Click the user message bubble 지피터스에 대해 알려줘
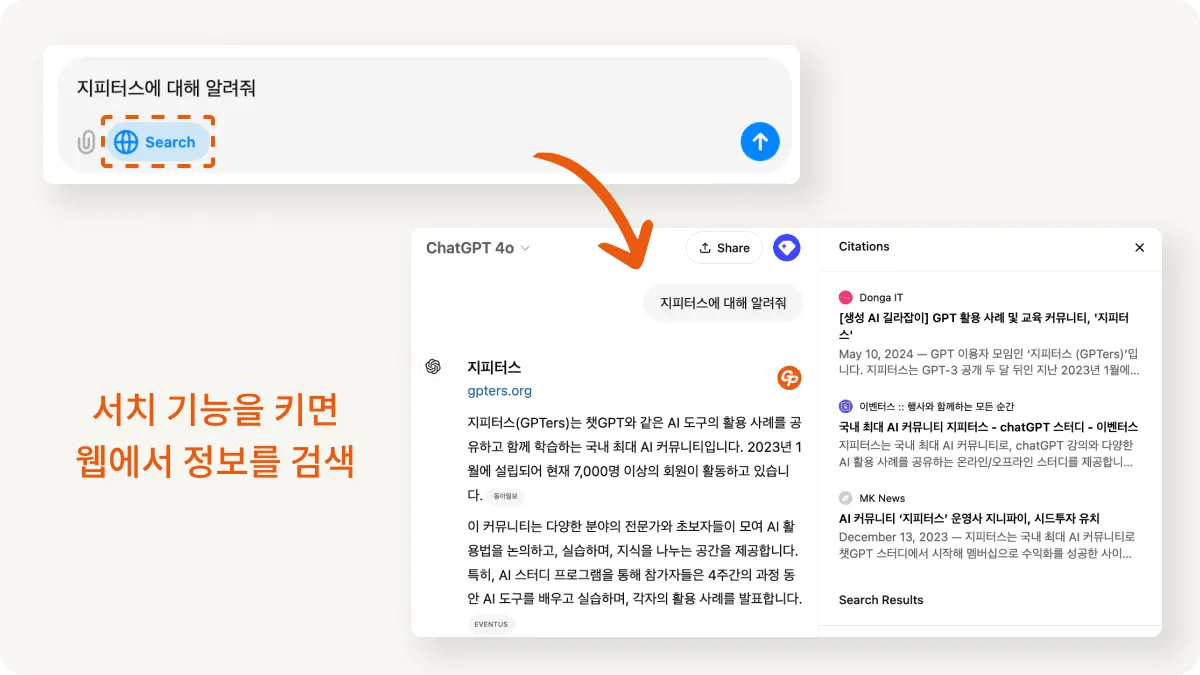This screenshot has height=675, width=1200. point(723,302)
